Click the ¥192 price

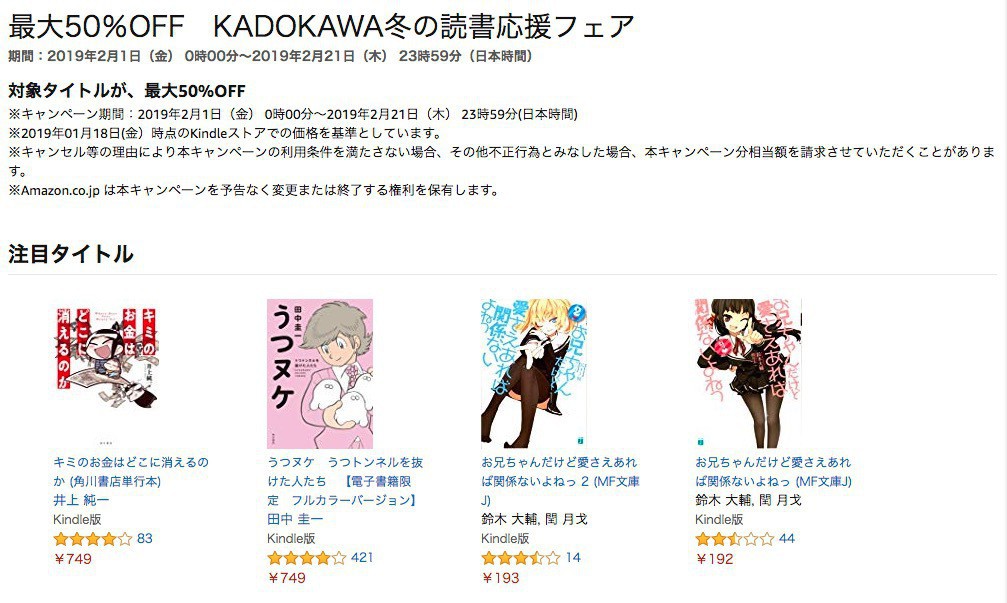[715, 559]
